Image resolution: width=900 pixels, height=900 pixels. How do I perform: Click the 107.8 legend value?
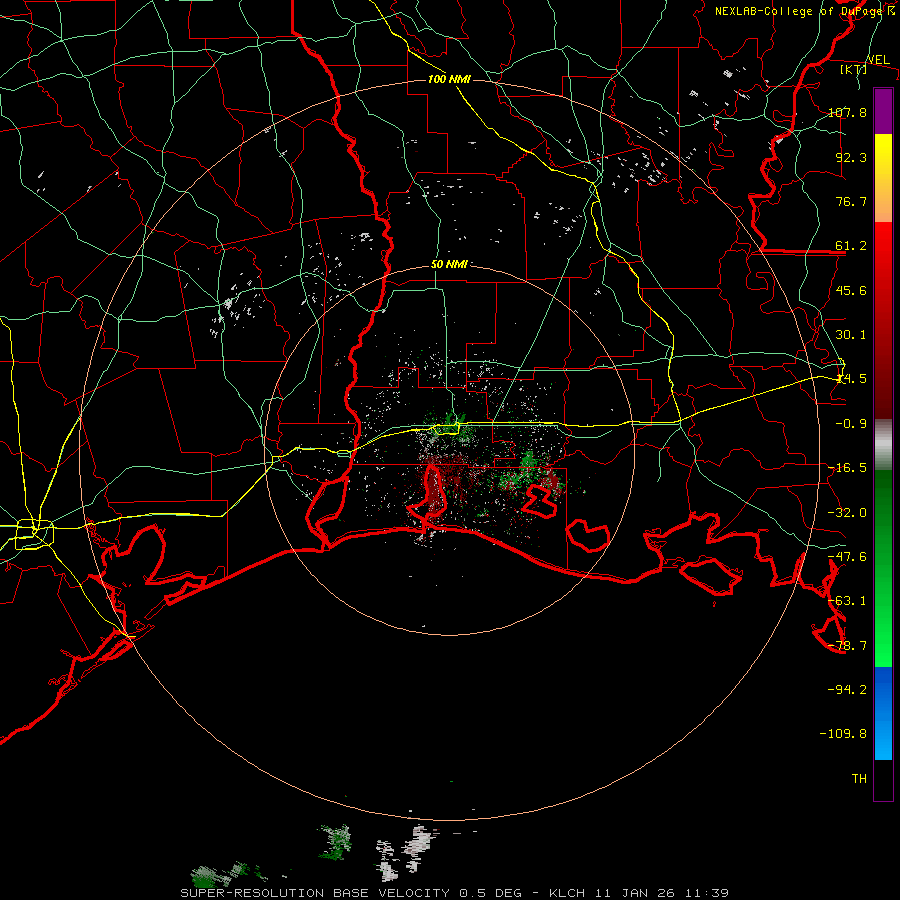coord(847,112)
